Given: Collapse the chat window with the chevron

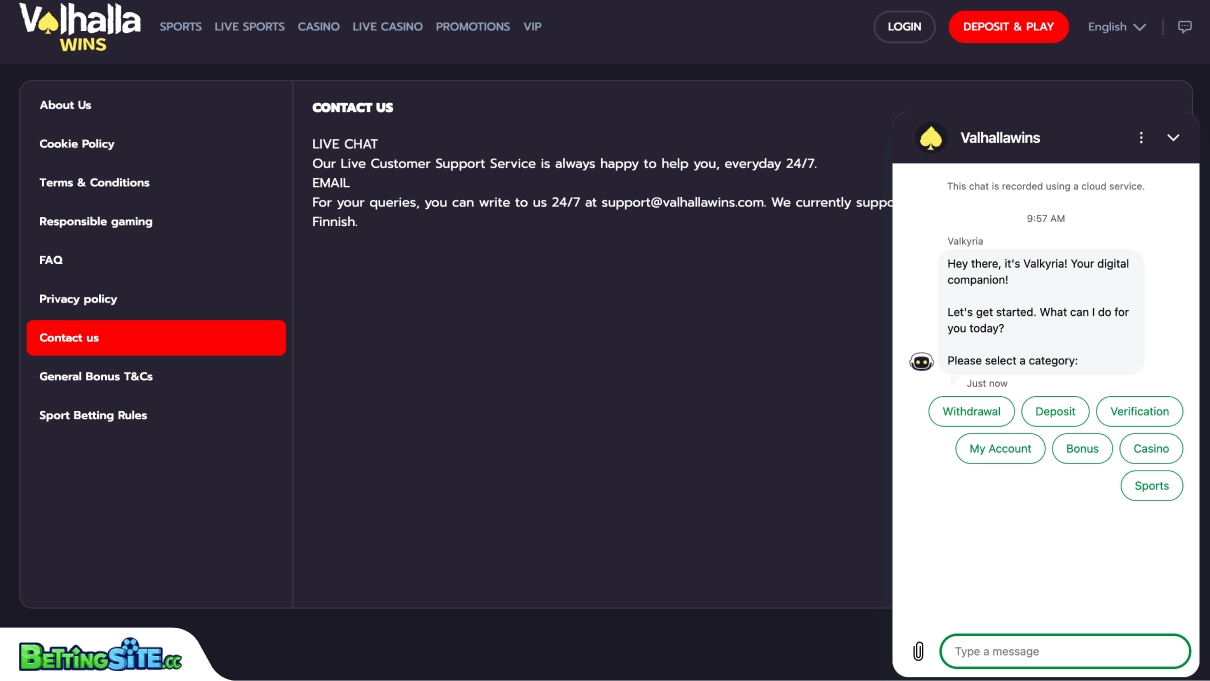Looking at the screenshot, I should 1172,137.
